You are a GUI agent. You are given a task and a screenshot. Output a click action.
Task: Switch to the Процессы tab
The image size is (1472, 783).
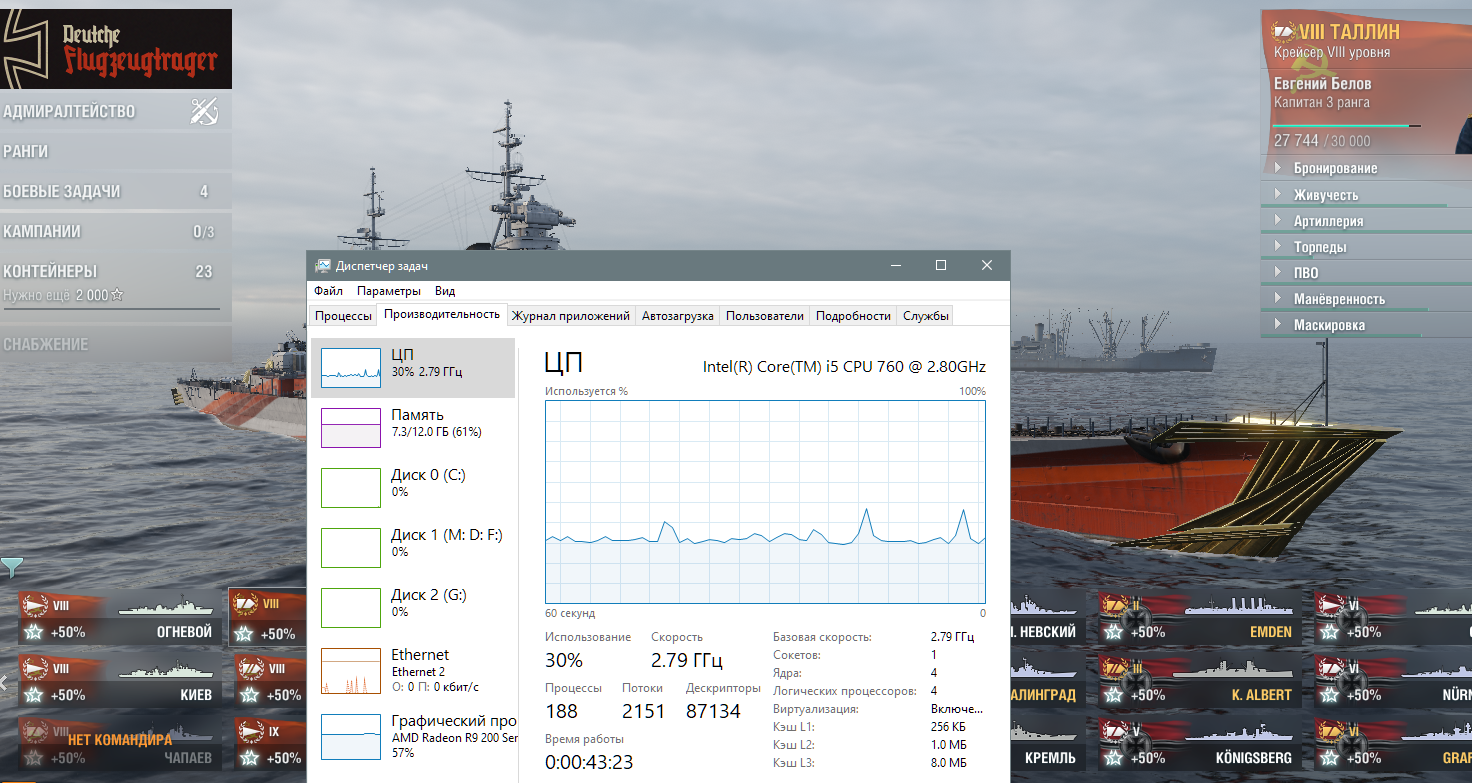343,316
